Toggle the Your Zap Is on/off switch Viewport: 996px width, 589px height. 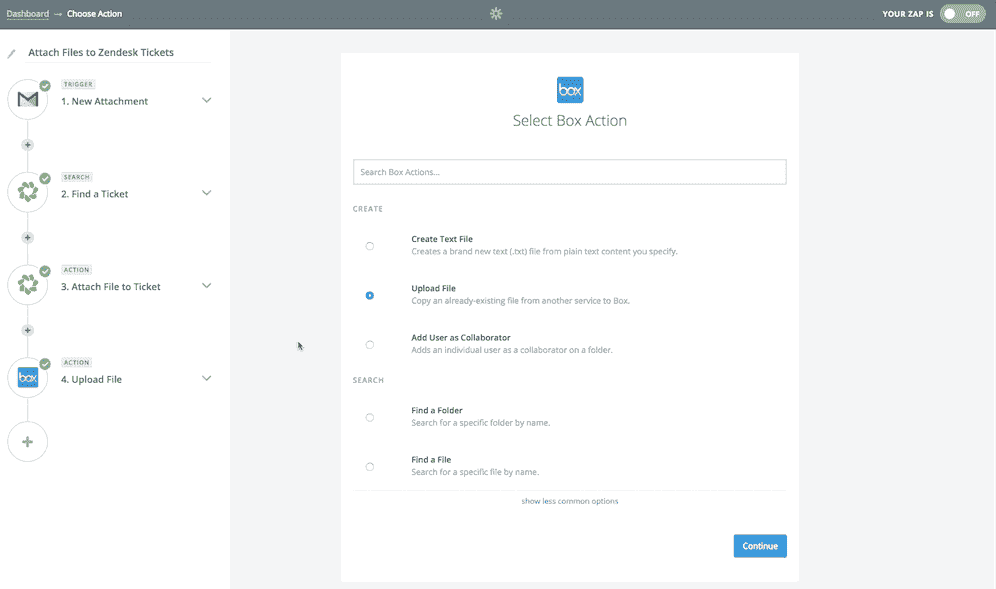pos(962,13)
